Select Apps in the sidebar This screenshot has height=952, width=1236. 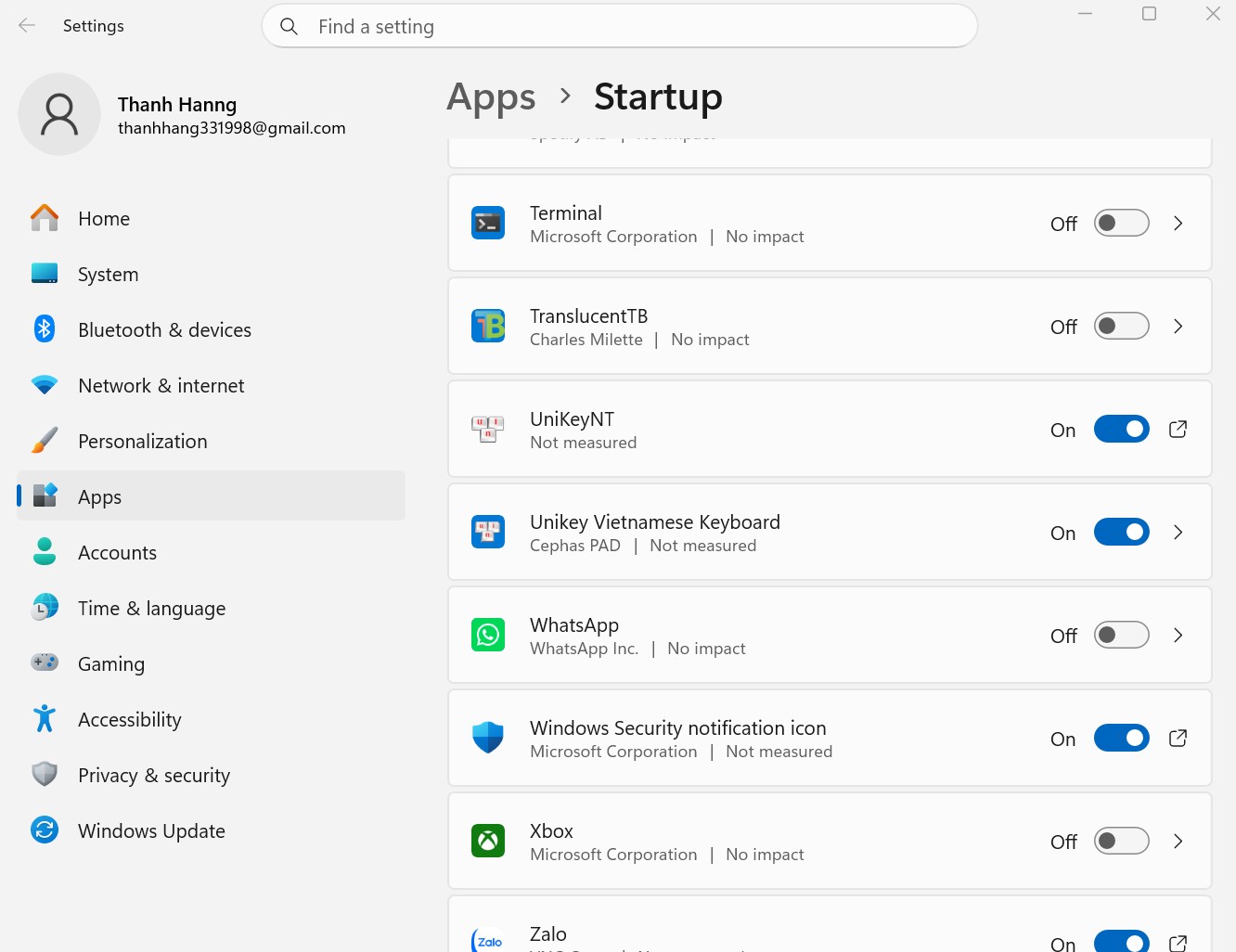coord(211,496)
